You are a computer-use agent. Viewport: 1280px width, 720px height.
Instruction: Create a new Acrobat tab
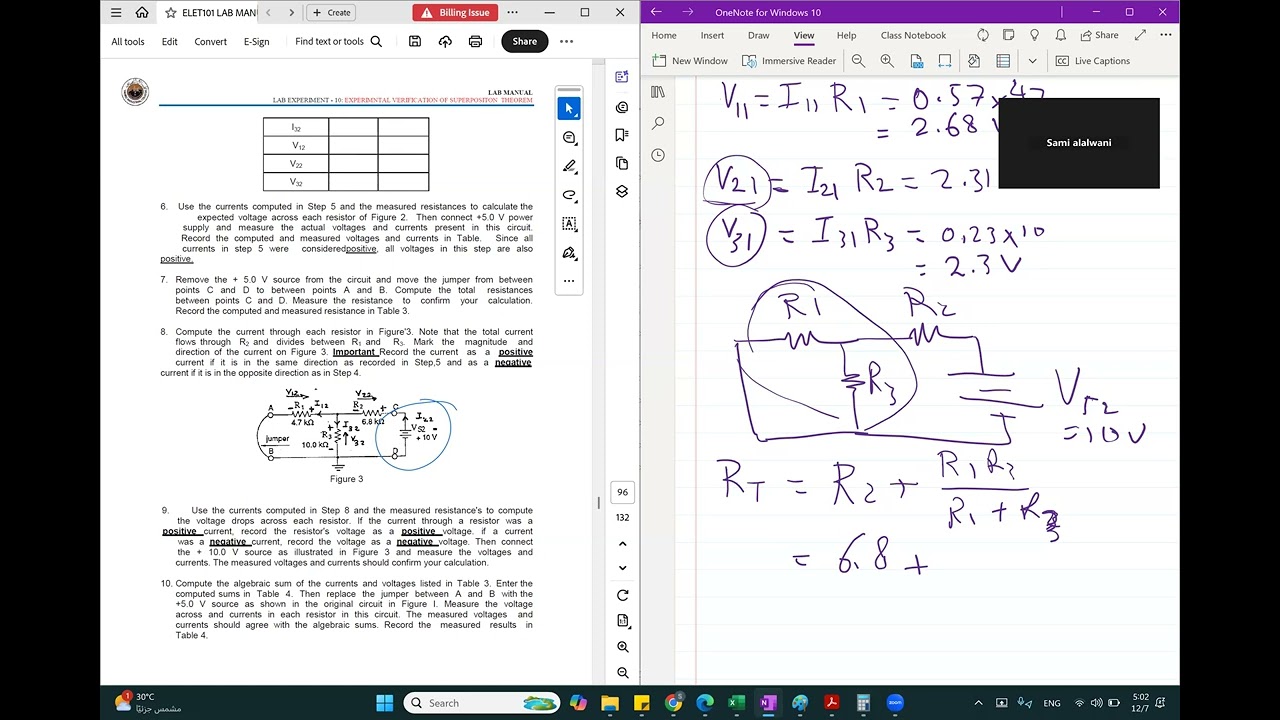tap(331, 12)
